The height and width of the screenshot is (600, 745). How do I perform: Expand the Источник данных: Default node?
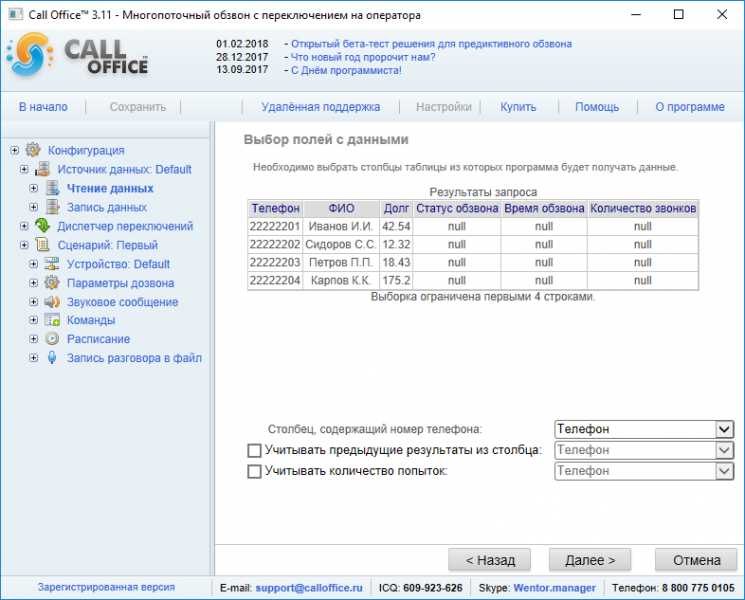24,169
